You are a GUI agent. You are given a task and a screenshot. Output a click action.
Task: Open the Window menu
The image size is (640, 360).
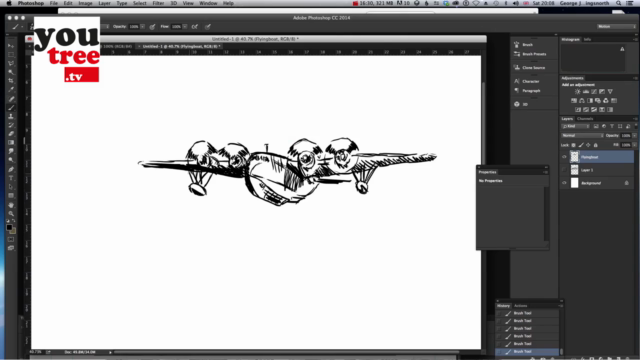coord(208,3)
